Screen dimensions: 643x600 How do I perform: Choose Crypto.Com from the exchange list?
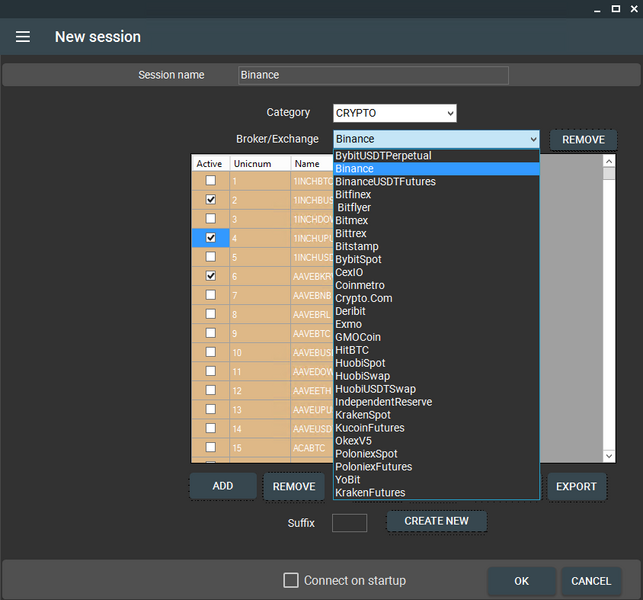click(x=364, y=298)
